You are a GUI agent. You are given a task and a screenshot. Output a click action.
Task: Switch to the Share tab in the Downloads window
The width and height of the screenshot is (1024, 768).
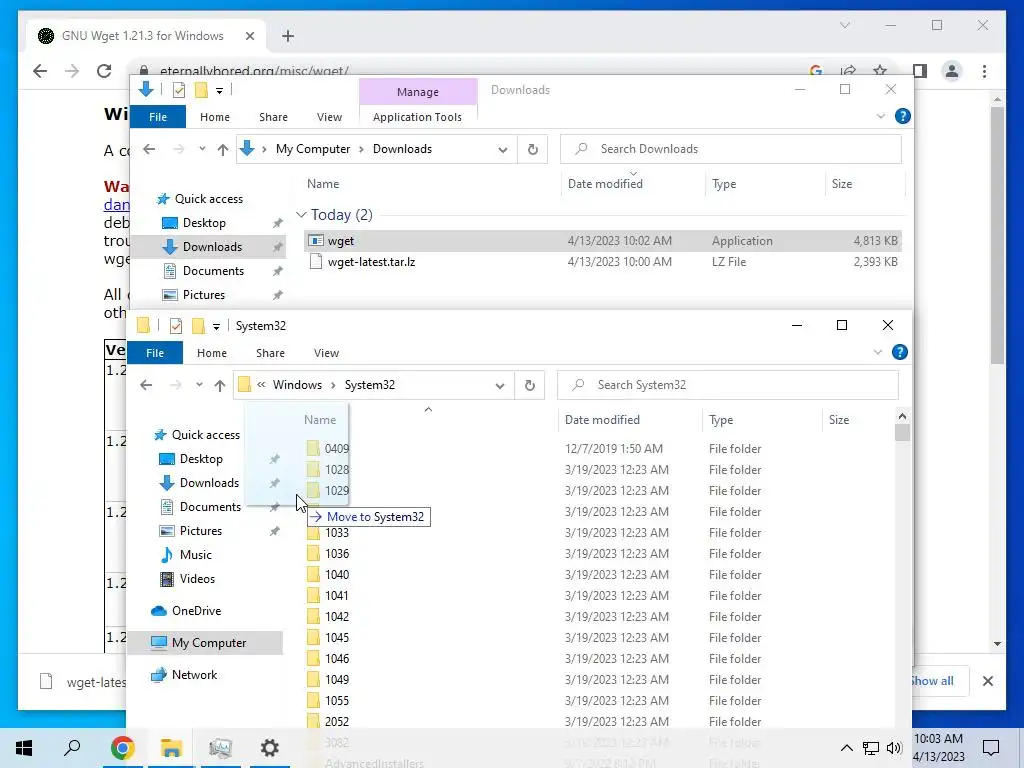point(273,117)
